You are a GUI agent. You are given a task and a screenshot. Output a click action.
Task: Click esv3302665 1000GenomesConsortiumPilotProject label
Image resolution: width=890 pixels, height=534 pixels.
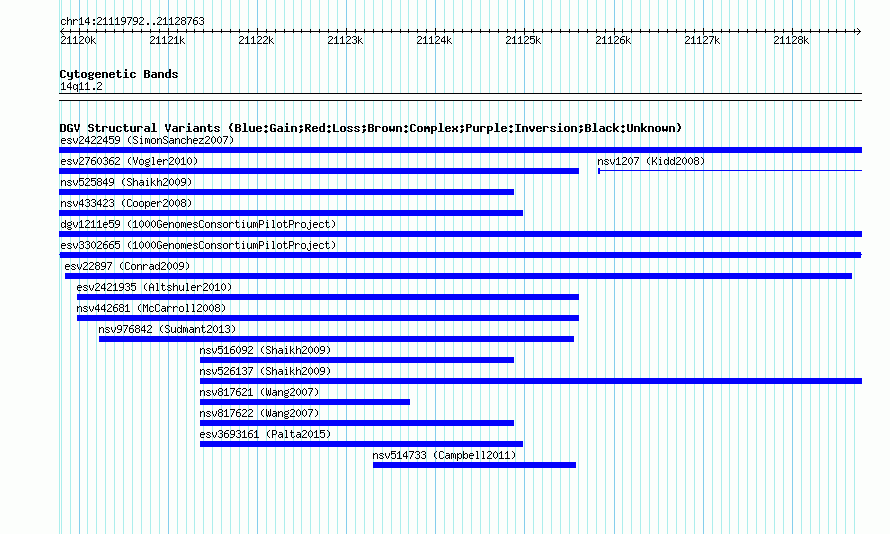point(198,245)
